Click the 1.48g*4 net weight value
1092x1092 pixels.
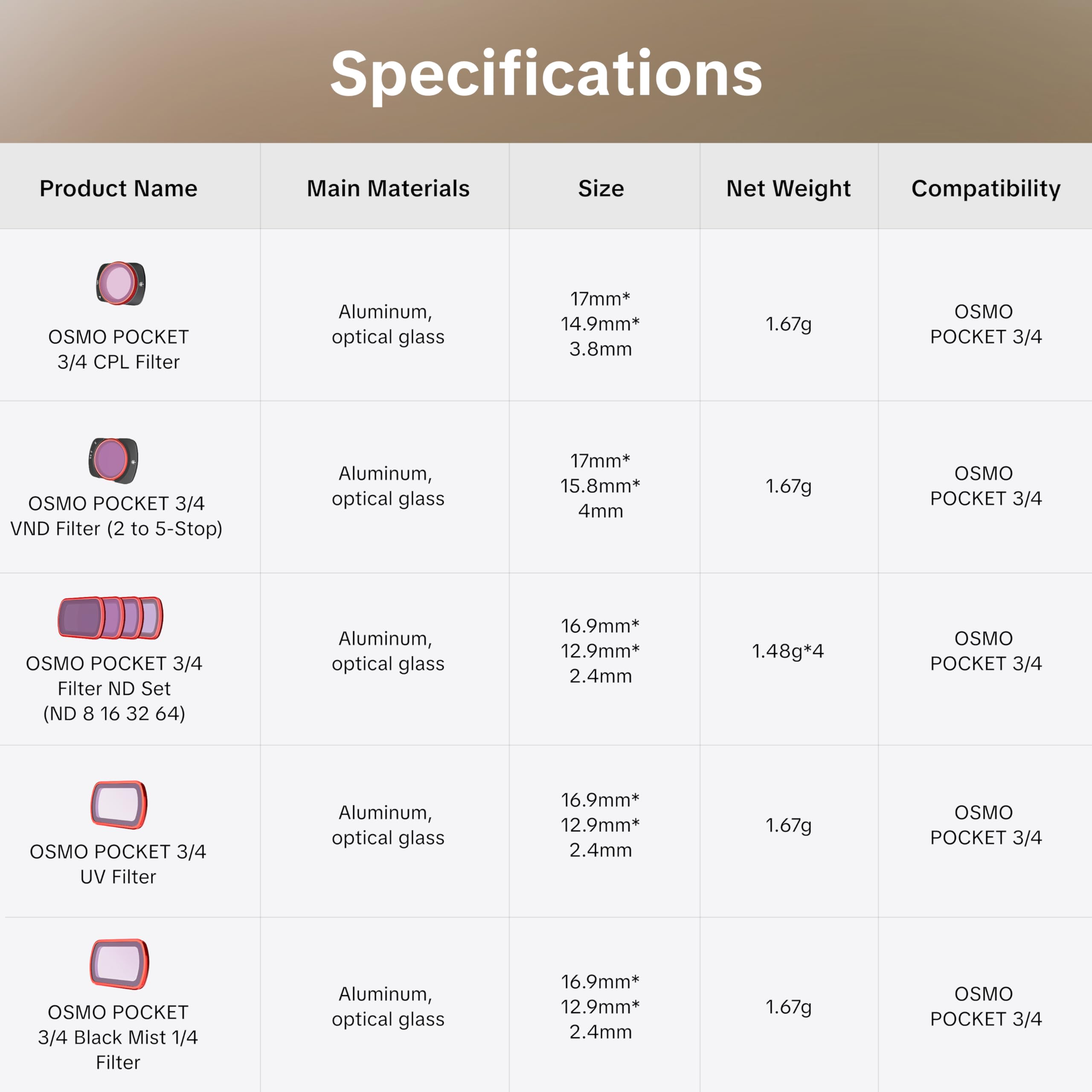coord(788,651)
